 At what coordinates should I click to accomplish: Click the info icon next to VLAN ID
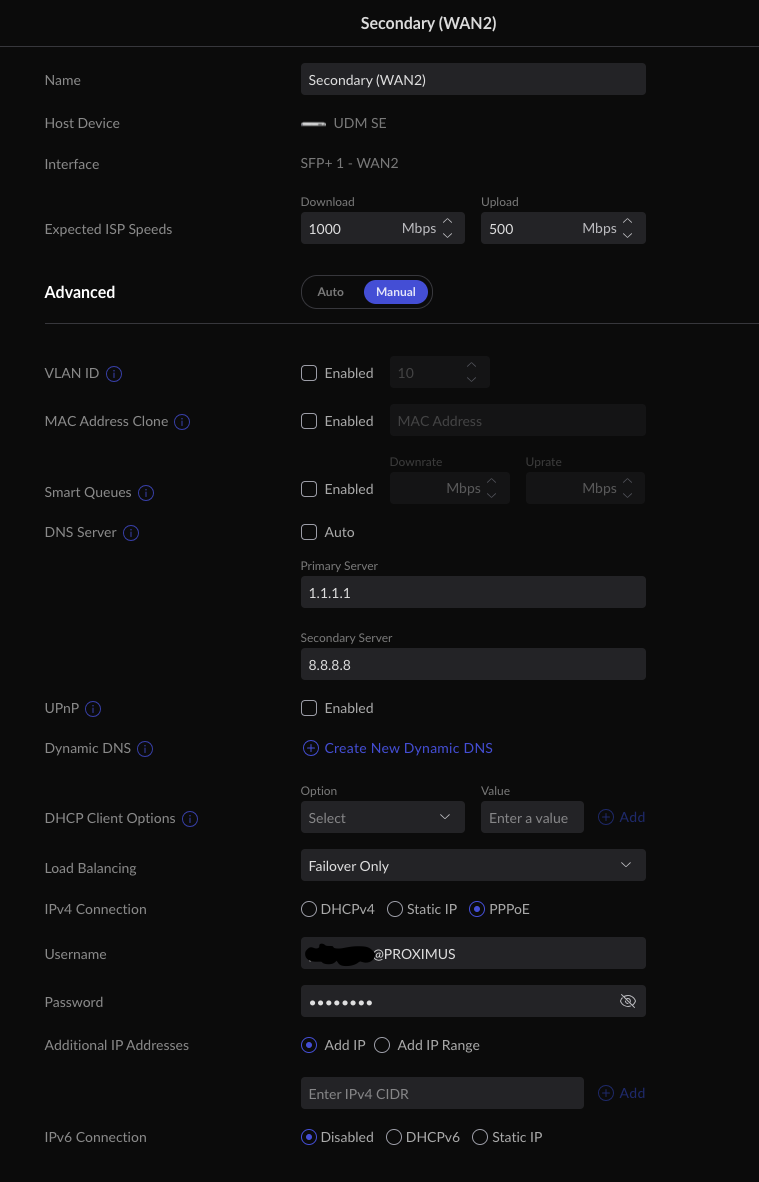(114, 374)
